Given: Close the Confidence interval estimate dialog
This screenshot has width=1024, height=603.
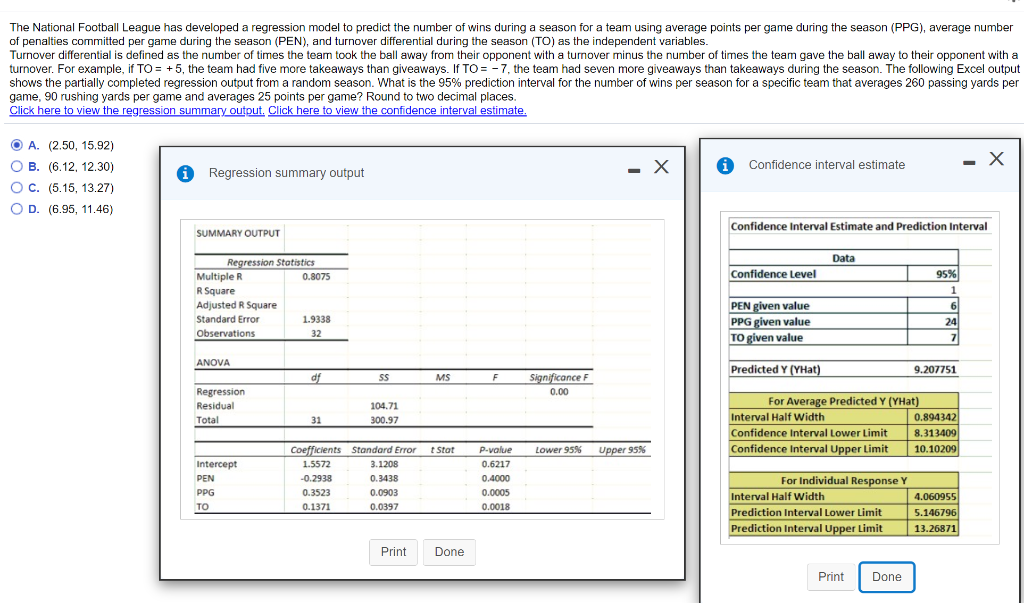Looking at the screenshot, I should click(995, 159).
